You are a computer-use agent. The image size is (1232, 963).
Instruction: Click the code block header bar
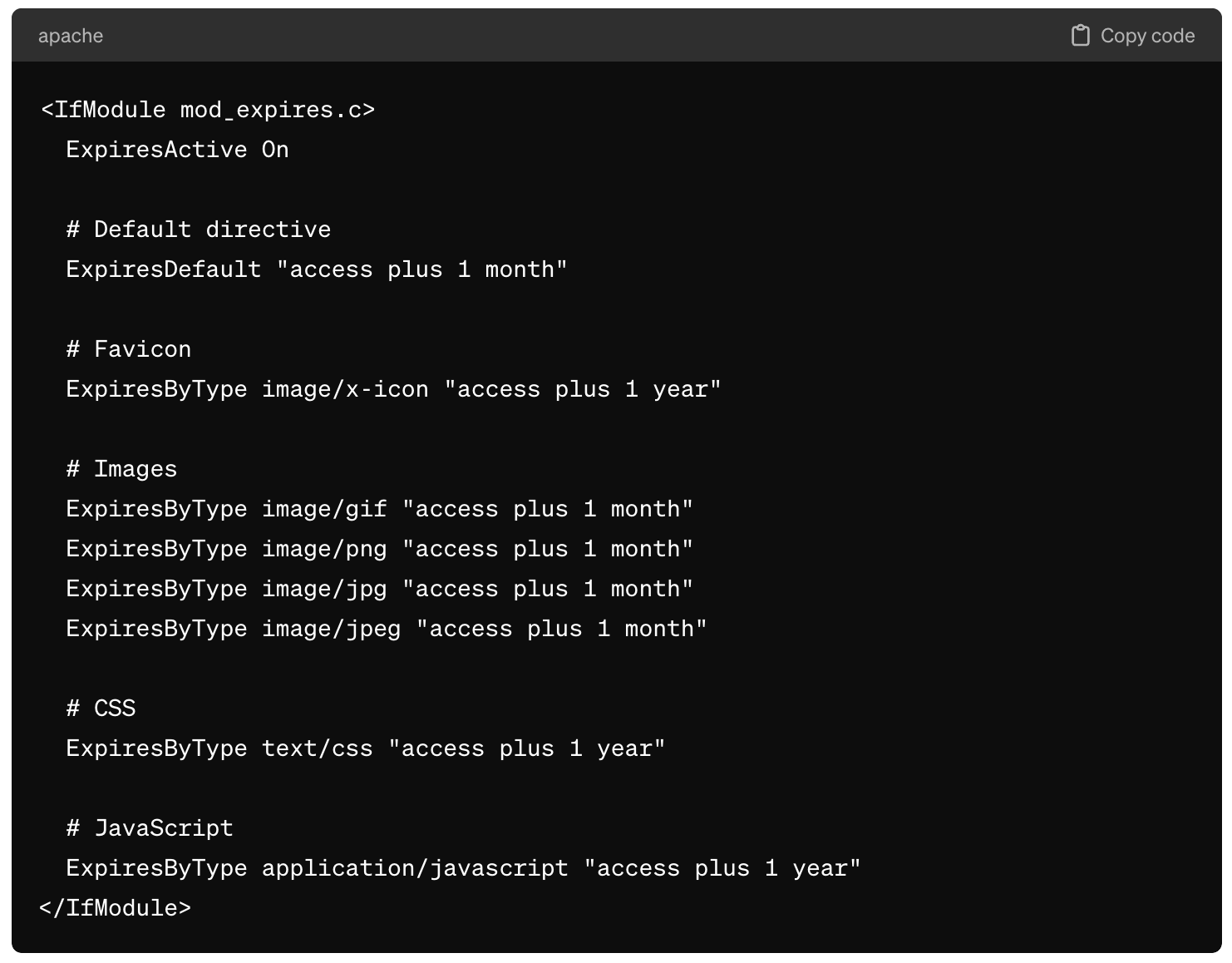[x=616, y=36]
